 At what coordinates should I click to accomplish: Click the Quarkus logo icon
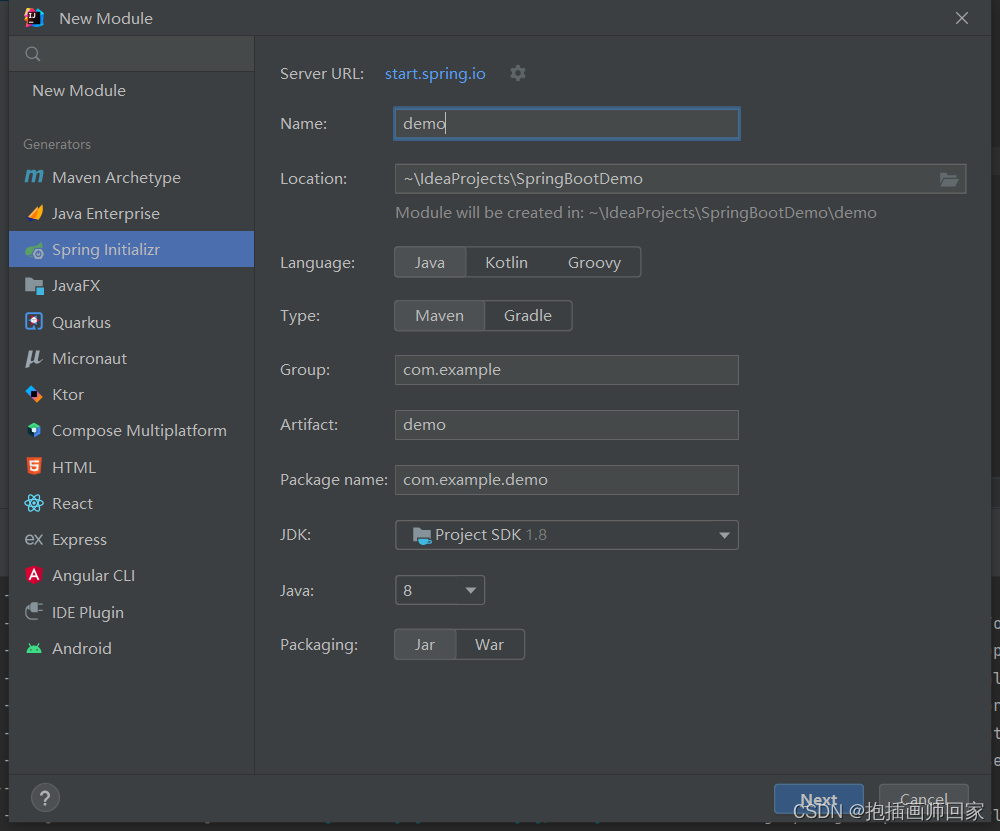(34, 321)
